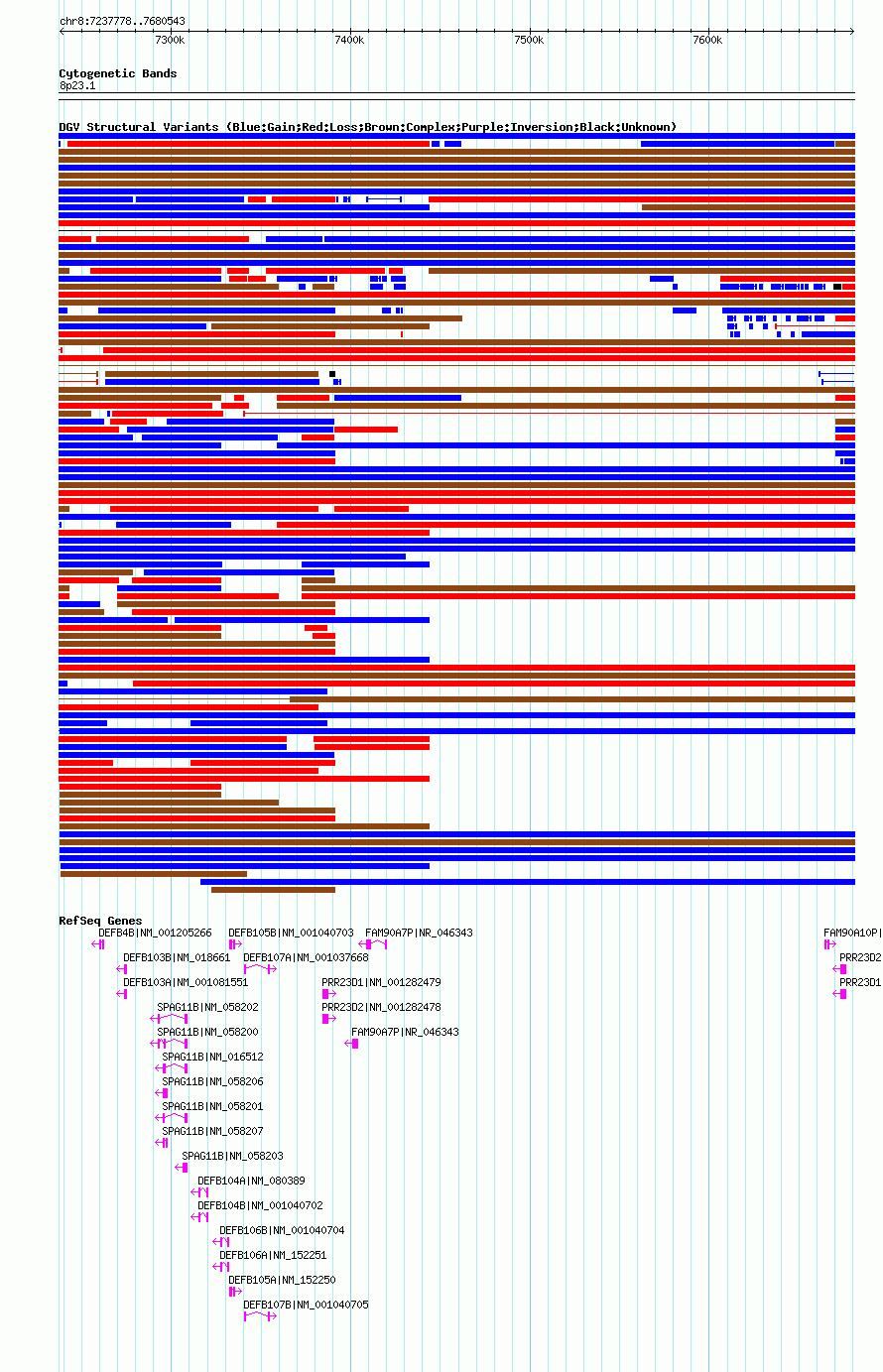The image size is (883, 1372).
Task: Select label FAM90A10P at the right edge
Action: point(852,933)
